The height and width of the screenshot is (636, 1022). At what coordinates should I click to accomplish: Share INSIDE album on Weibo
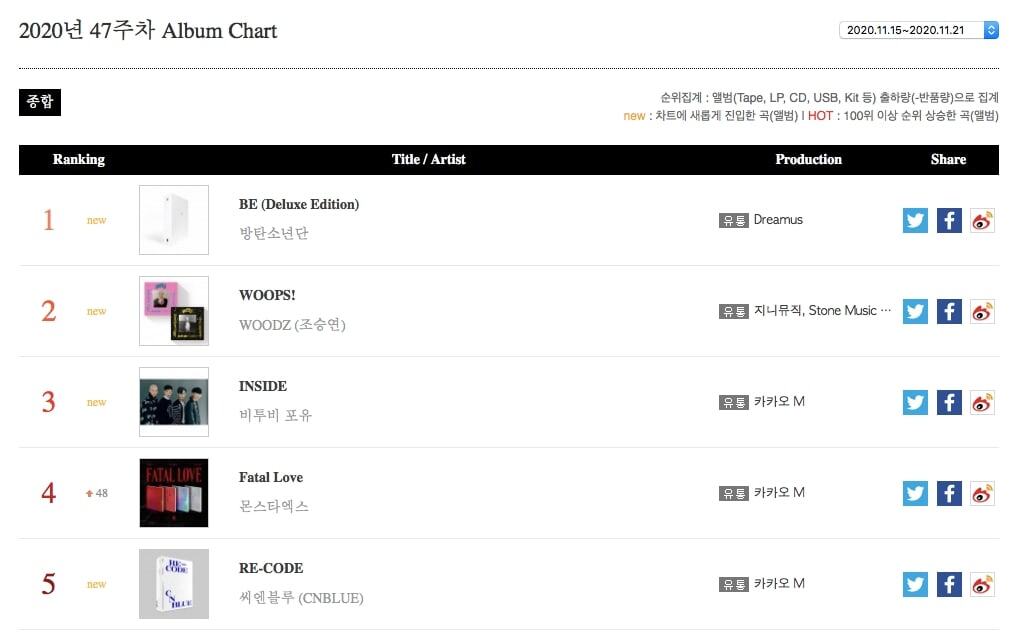[982, 402]
